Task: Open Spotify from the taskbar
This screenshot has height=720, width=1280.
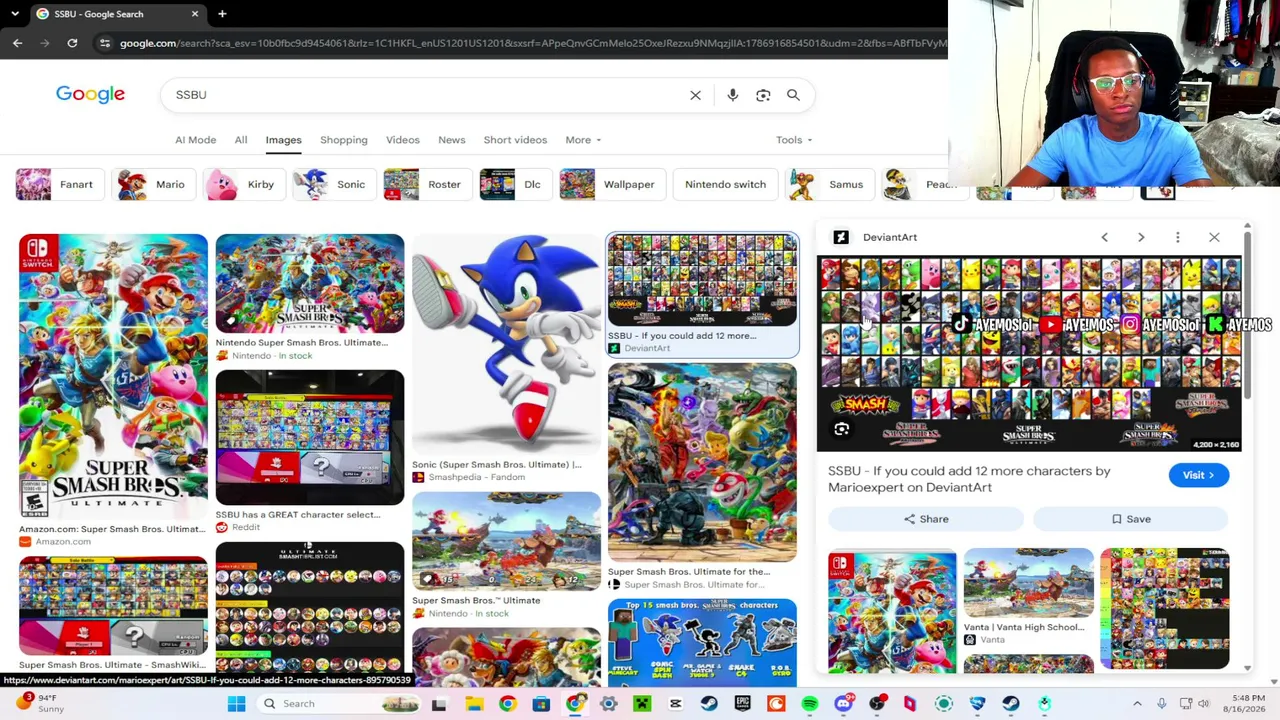Action: 810,704
